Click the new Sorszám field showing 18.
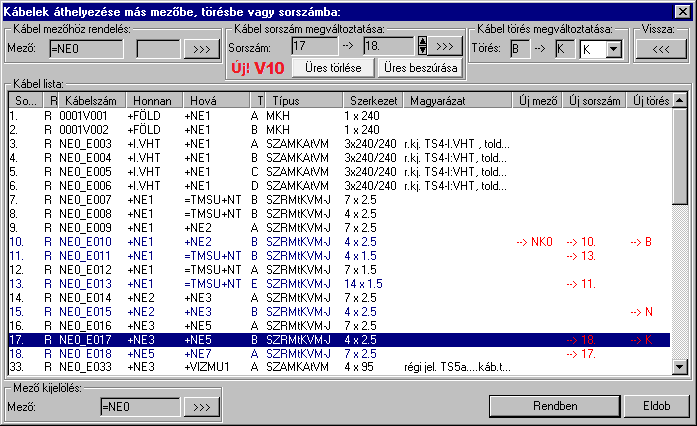This screenshot has width=697, height=426. 389,47
